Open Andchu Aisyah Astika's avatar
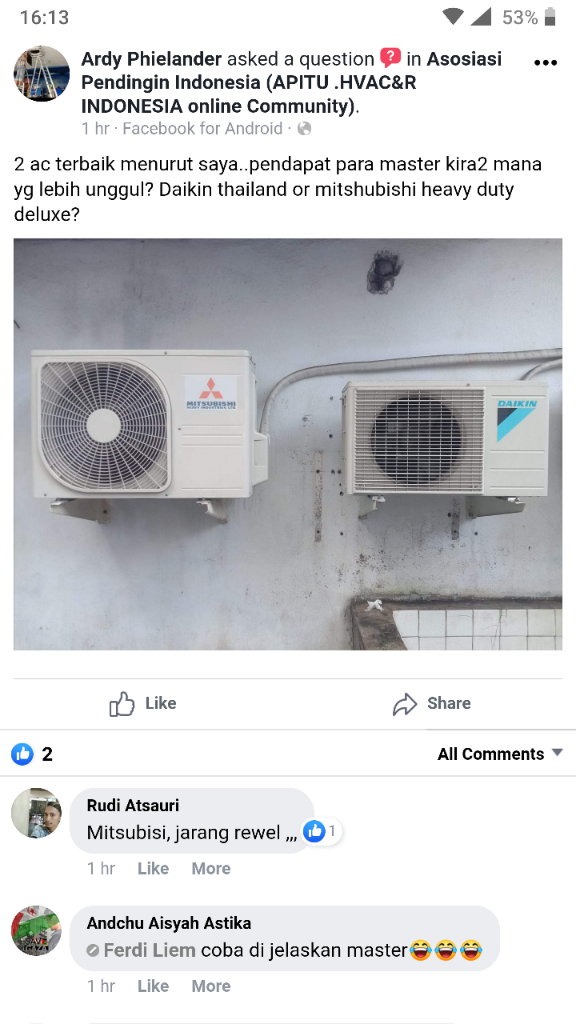Viewport: 576px width, 1024px height. pos(37,931)
